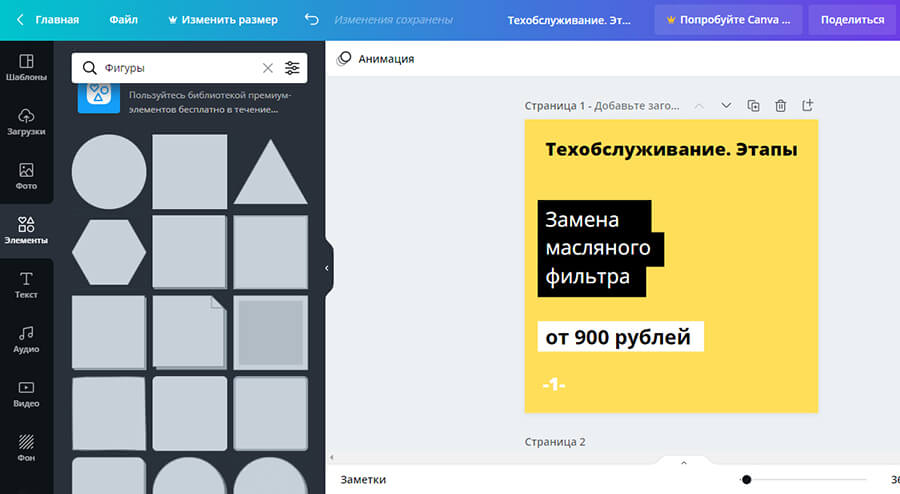The image size is (900, 494).
Task: Open the Шаблоны templates tab
Action: tap(26, 68)
